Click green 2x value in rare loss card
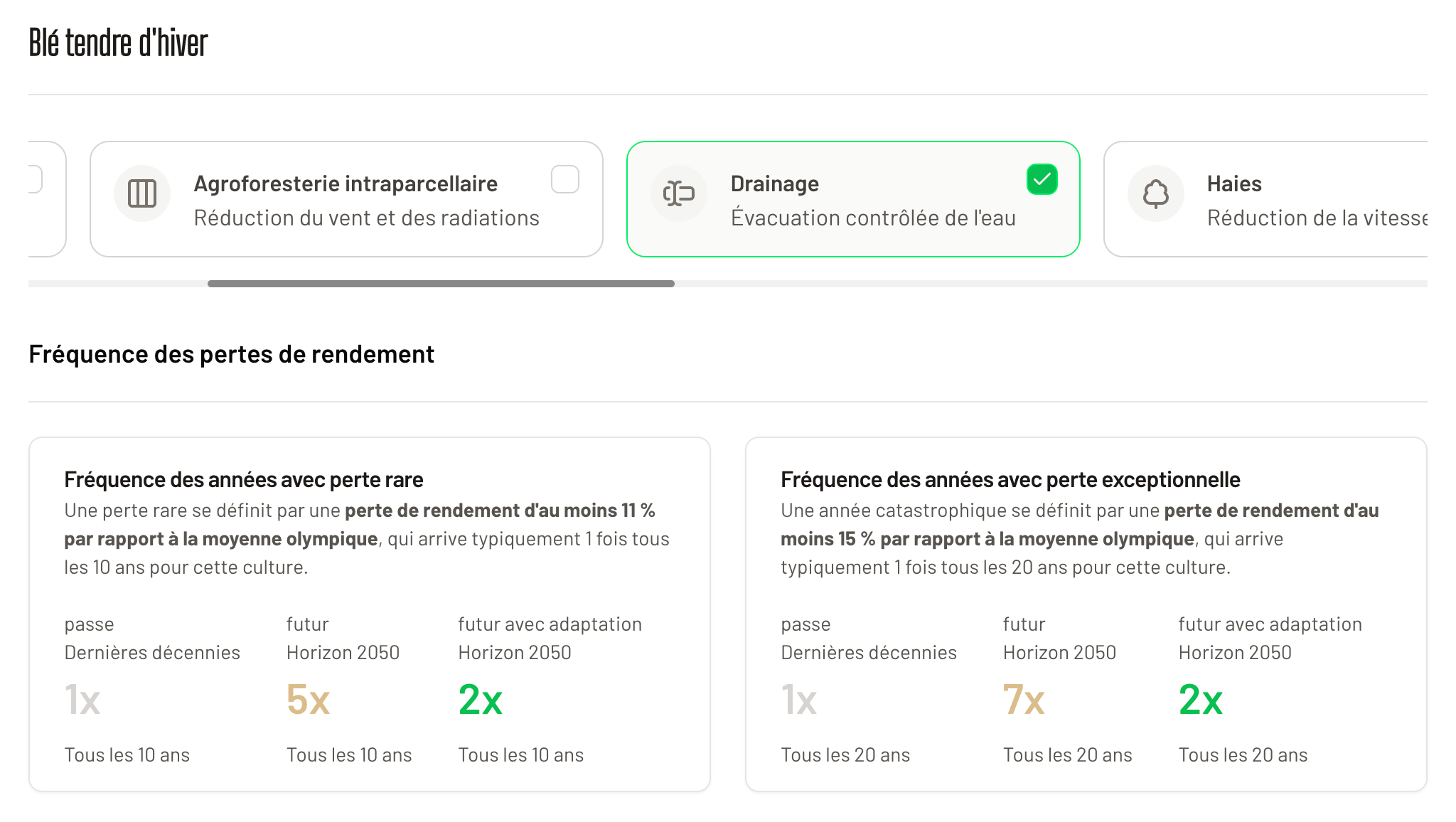Image resolution: width=1456 pixels, height=822 pixels. point(480,700)
